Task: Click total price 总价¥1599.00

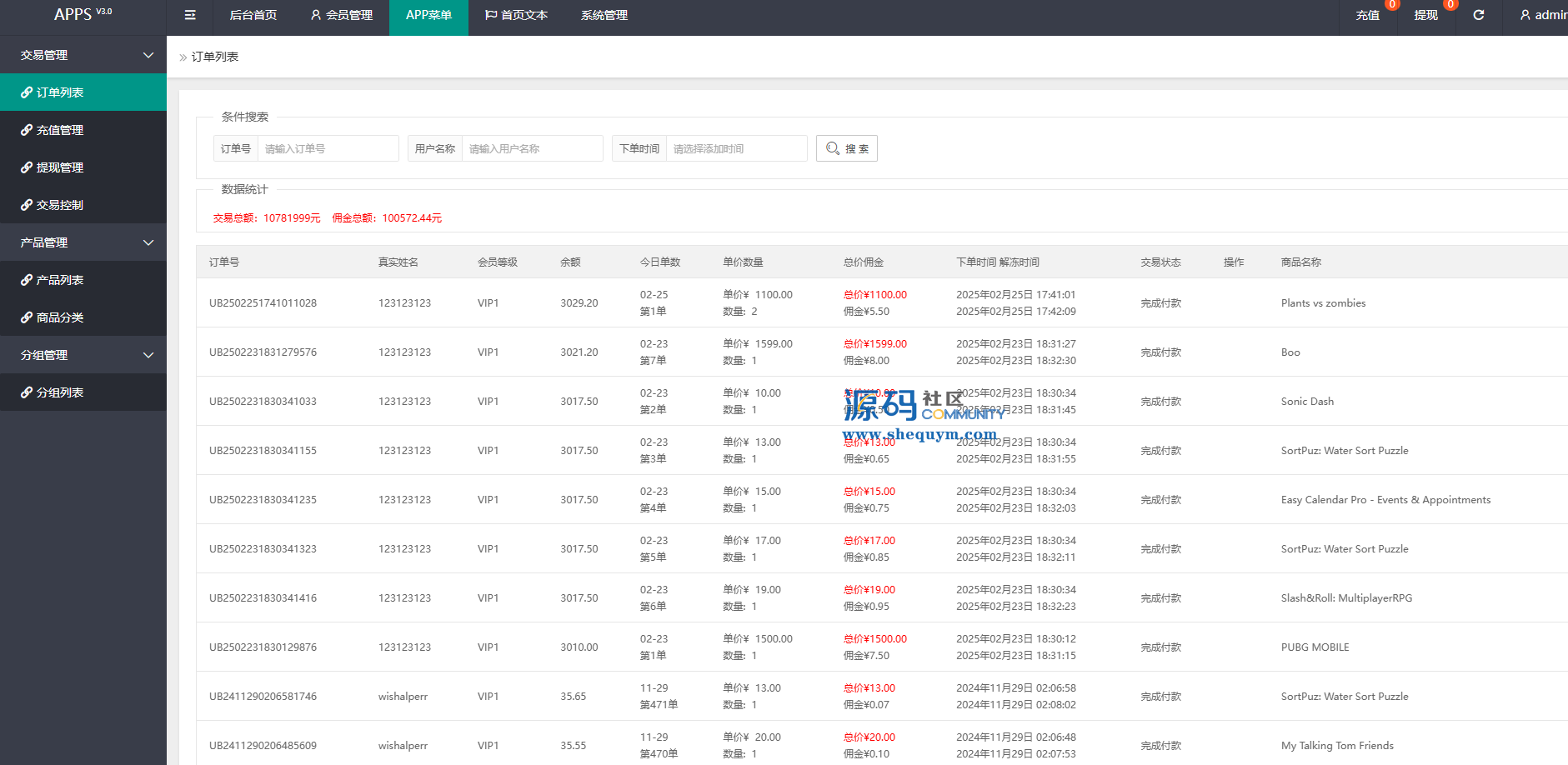Action: (x=875, y=344)
